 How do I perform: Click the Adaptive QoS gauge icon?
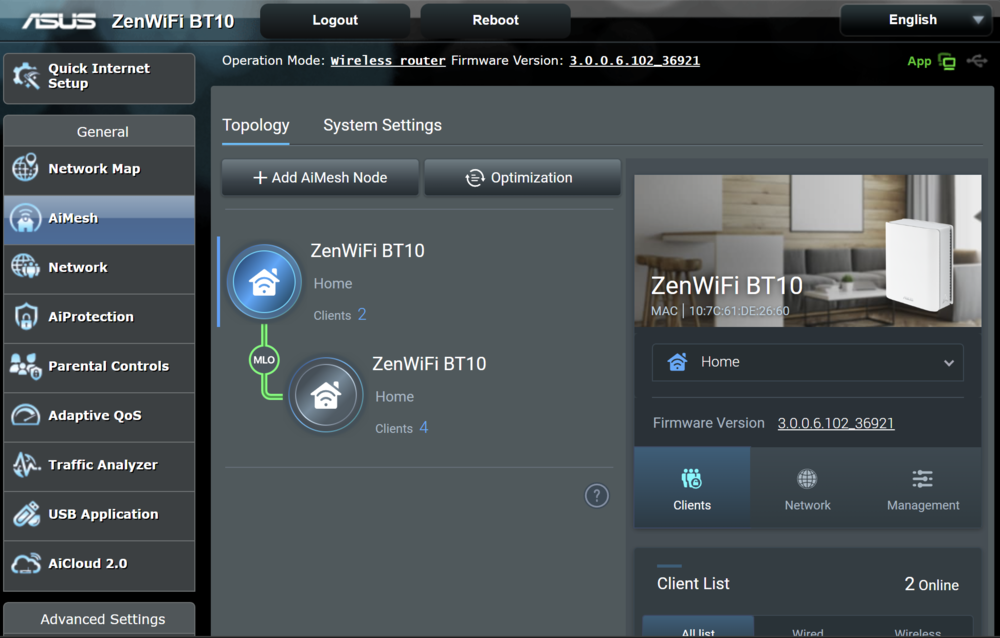click(x=25, y=415)
